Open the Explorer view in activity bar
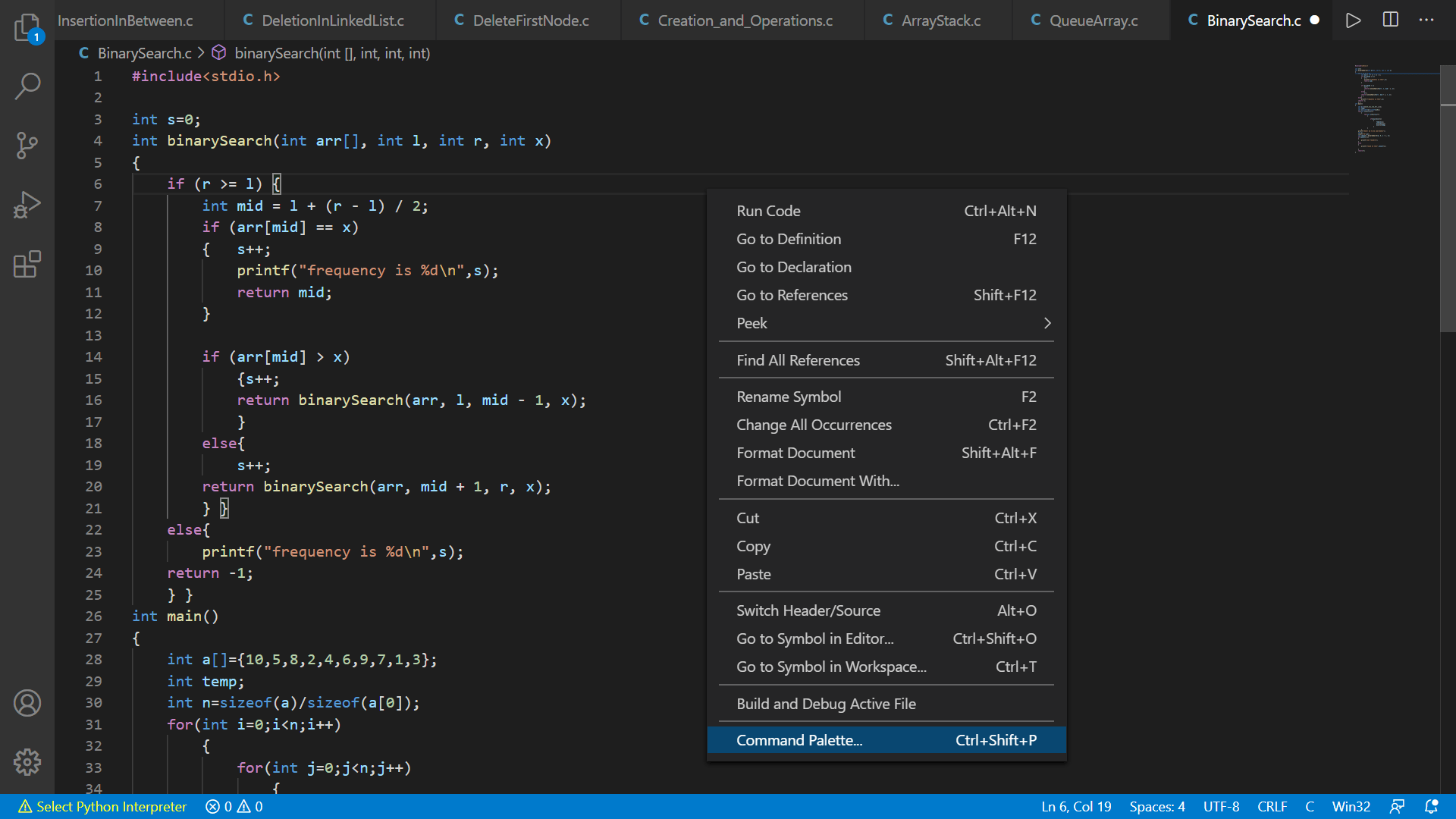The width and height of the screenshot is (1456, 819). tap(27, 27)
